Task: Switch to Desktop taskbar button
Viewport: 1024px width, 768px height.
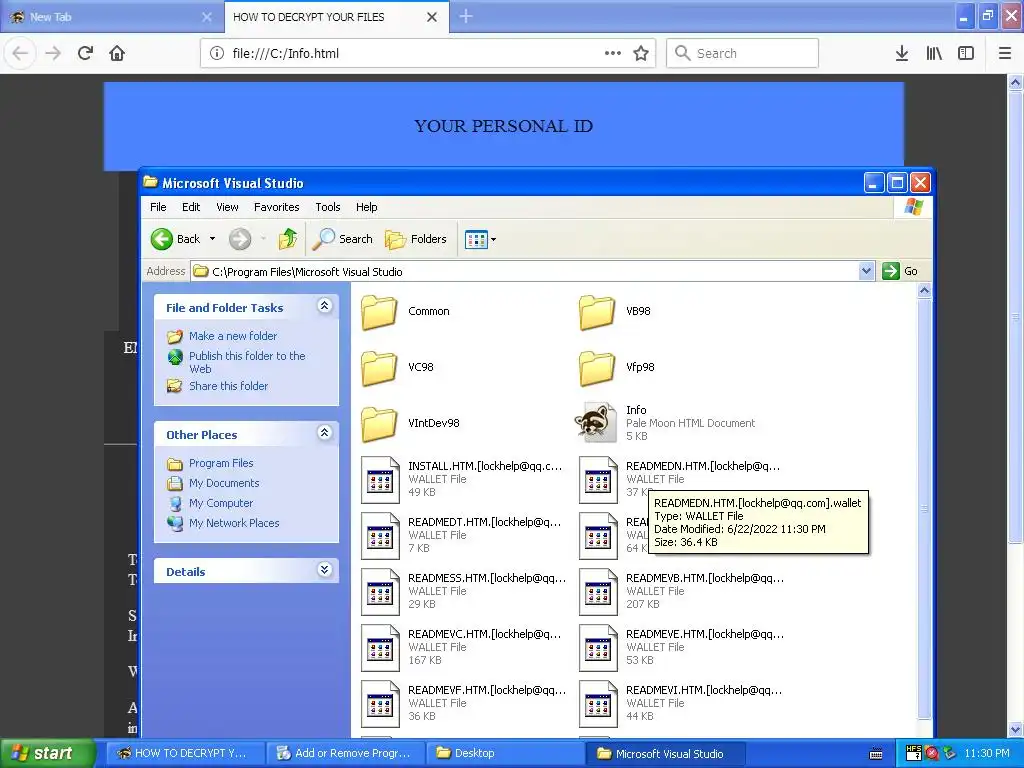Action: (505, 753)
